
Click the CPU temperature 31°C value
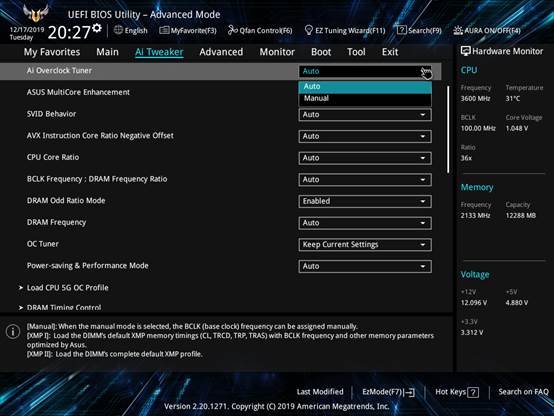(513, 99)
